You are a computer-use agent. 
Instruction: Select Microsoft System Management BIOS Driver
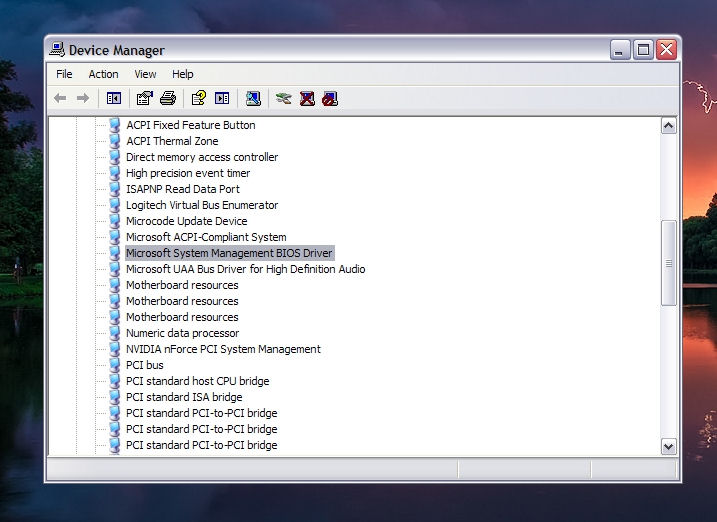pyautogui.click(x=230, y=253)
